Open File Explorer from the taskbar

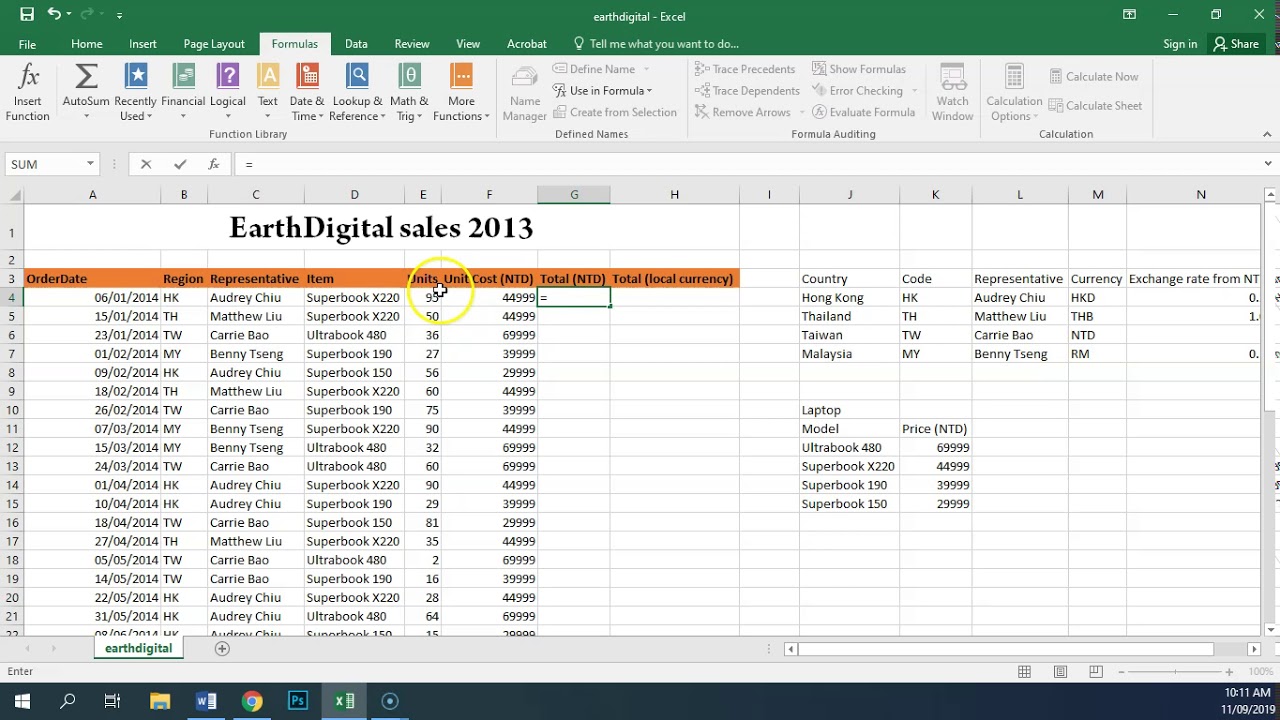click(160, 701)
